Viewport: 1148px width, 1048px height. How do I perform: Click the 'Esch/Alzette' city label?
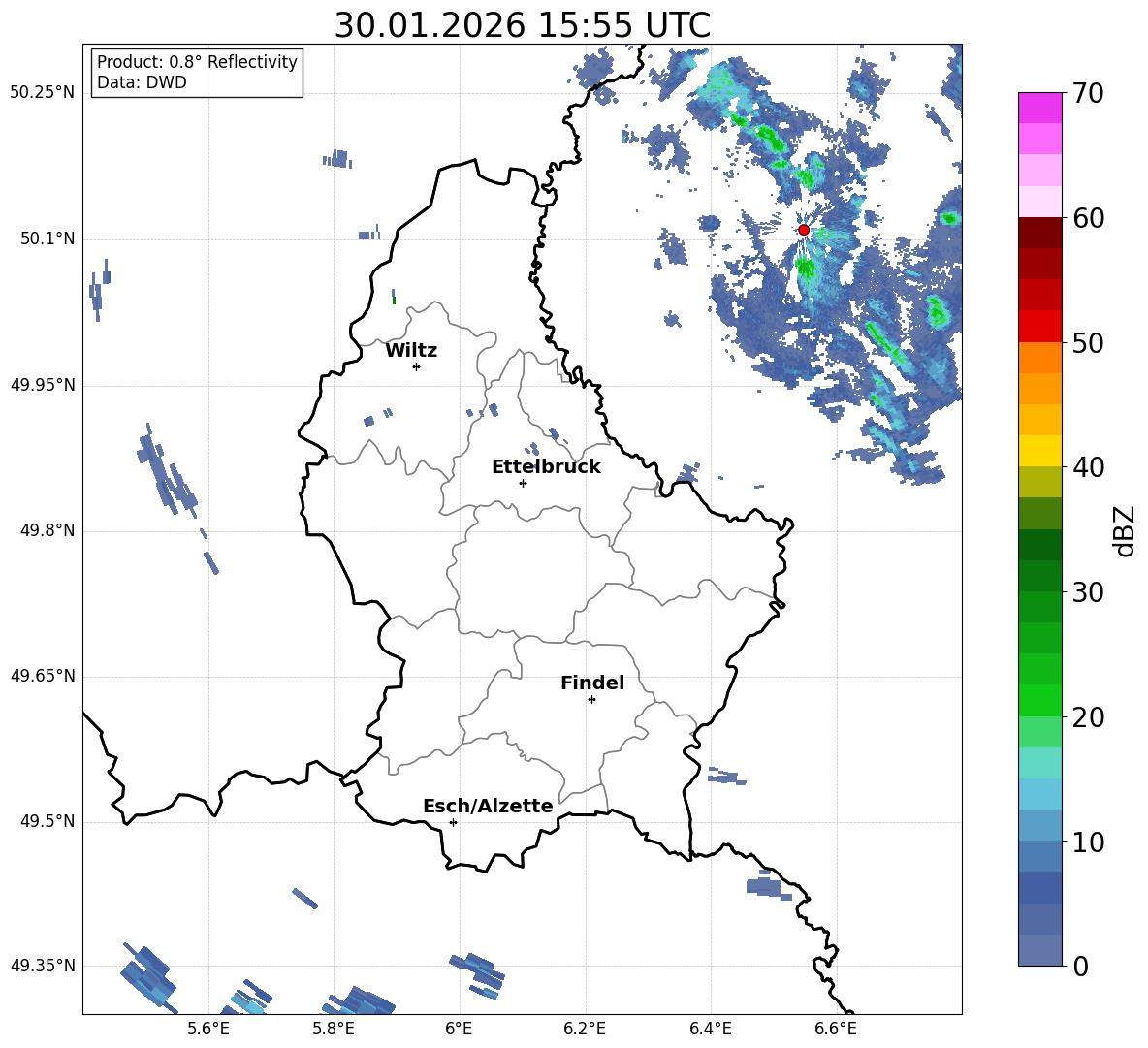coord(488,806)
